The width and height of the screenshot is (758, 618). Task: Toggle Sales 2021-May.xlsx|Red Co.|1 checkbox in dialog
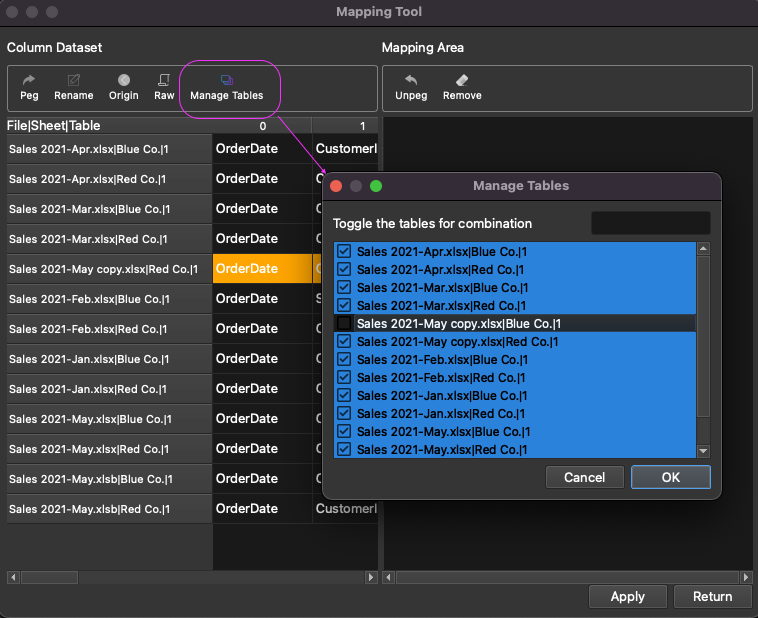[x=344, y=449]
